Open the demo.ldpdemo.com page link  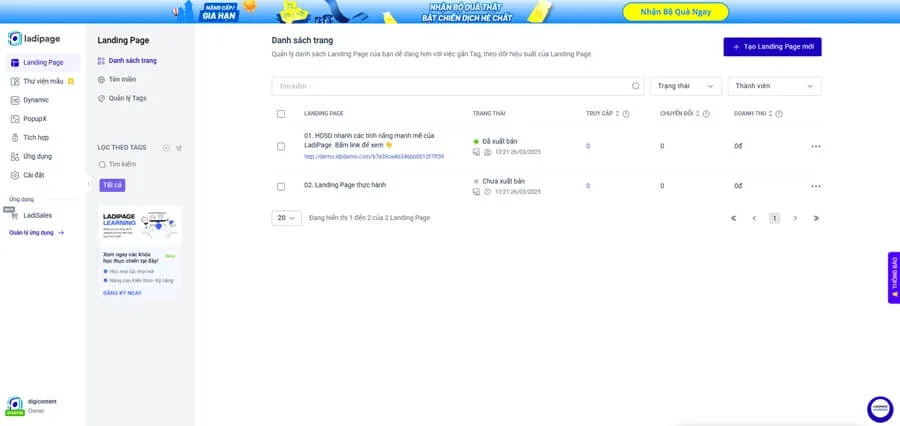pos(374,156)
